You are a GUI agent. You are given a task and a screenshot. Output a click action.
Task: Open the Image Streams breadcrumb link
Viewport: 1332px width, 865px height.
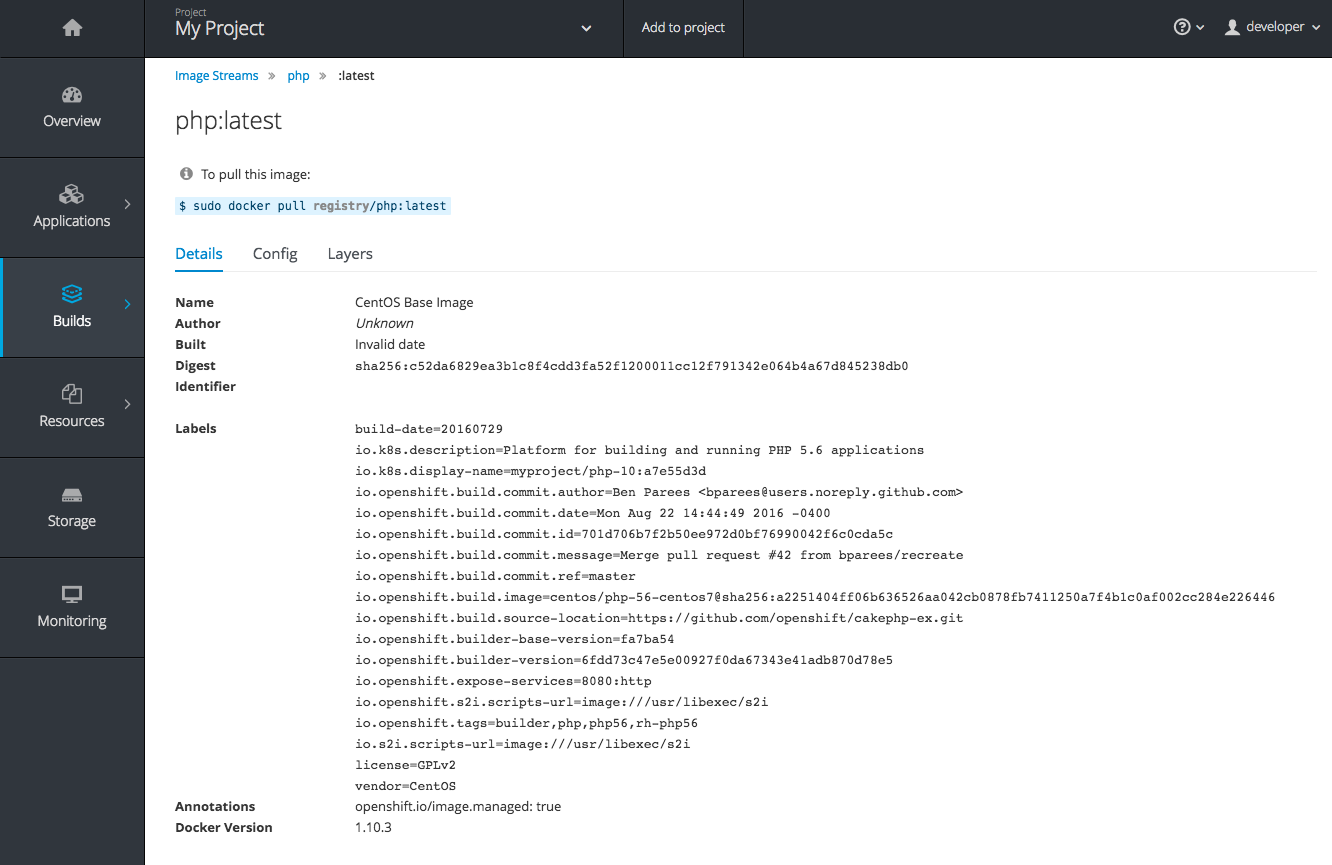pyautogui.click(x=216, y=75)
